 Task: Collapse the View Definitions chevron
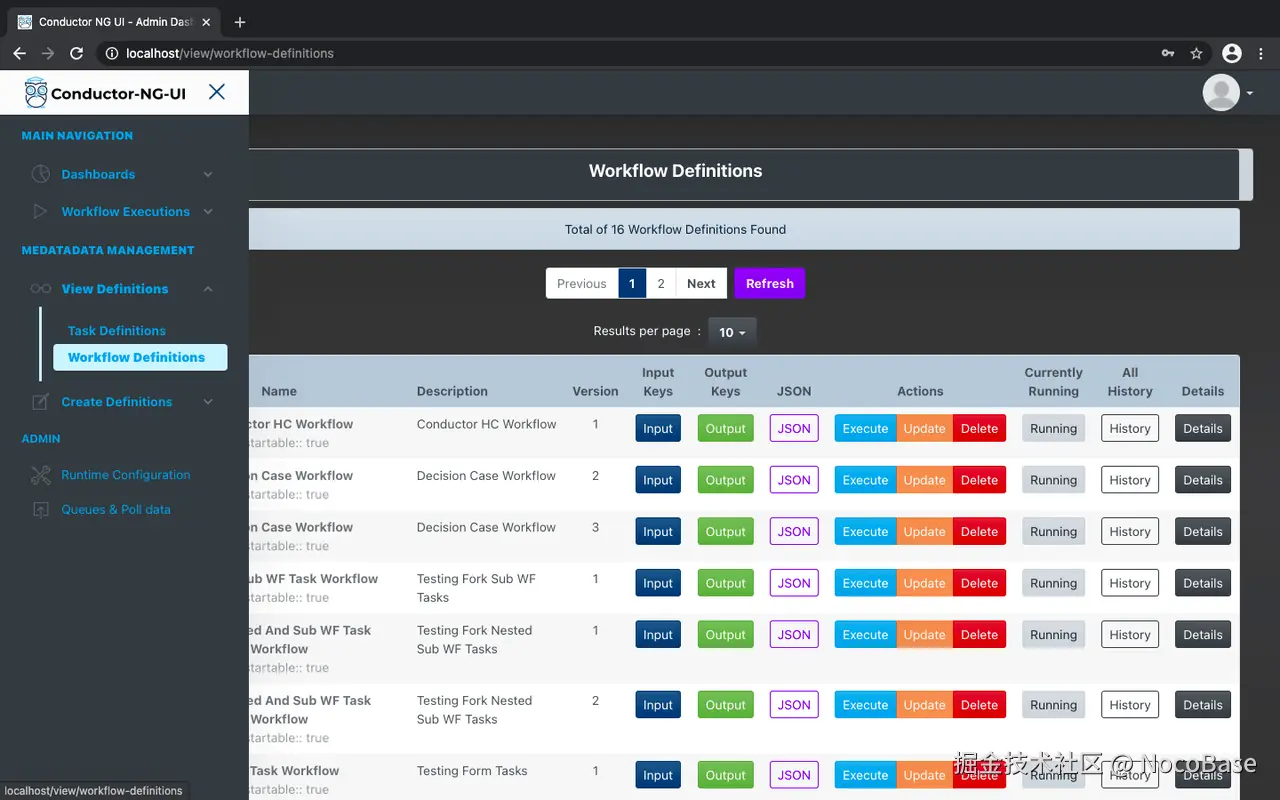[x=208, y=289]
